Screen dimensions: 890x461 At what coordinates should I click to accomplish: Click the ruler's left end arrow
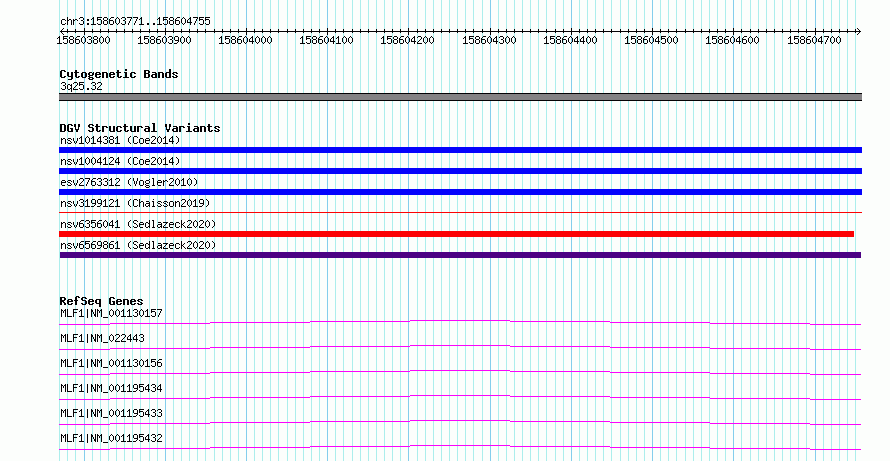62,32
